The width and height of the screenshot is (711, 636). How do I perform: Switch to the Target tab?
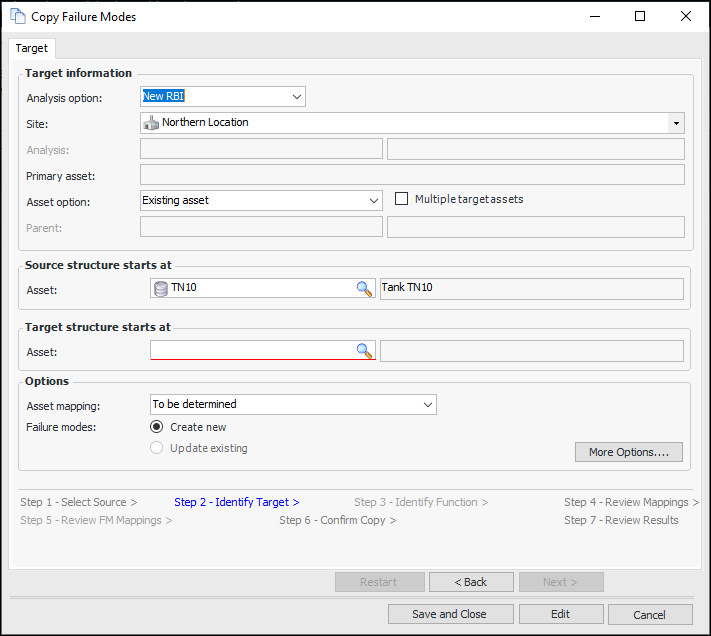coord(31,48)
